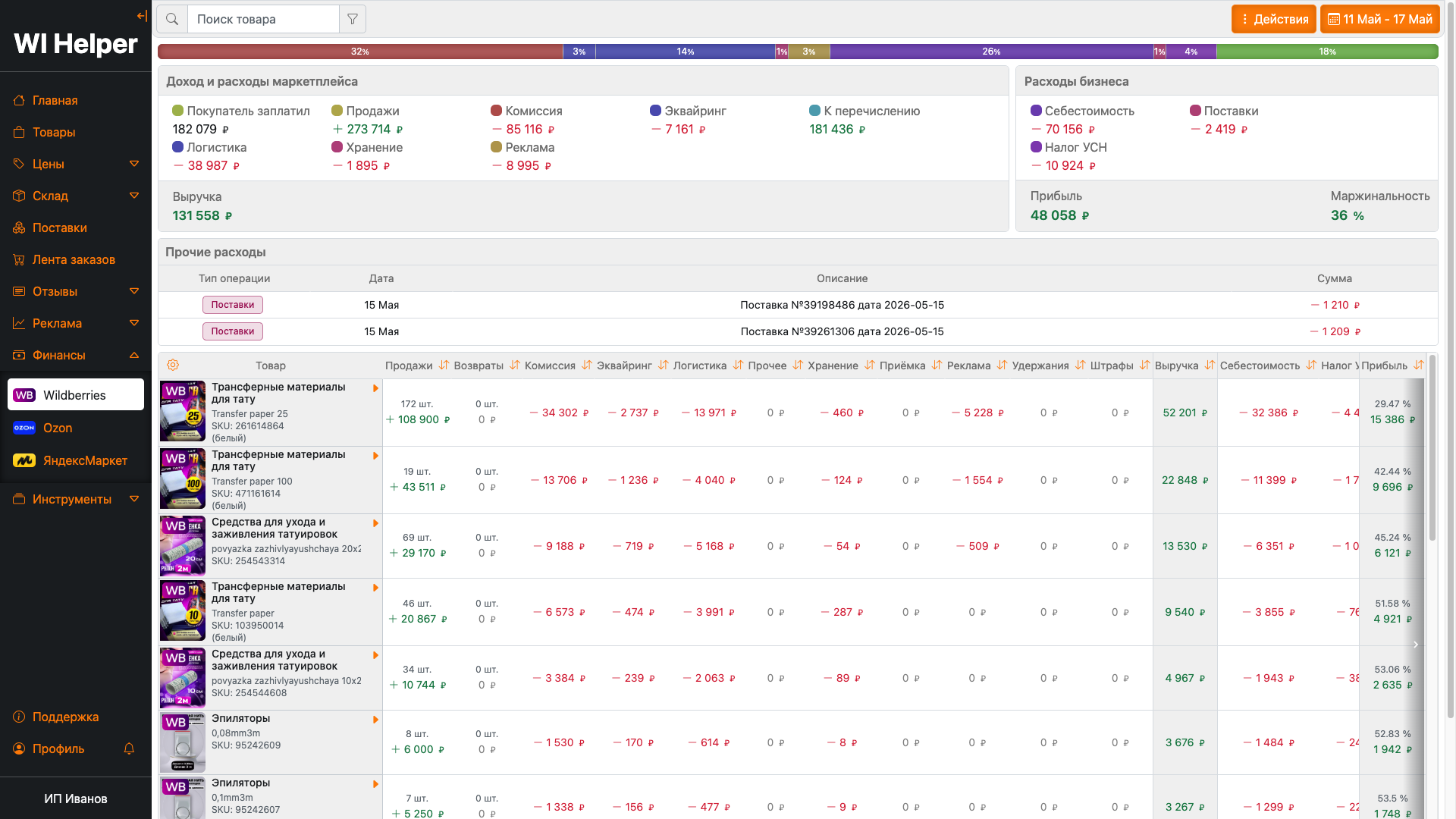Click the 18% green bar segment
The width and height of the screenshot is (1456, 819).
[x=1327, y=52]
